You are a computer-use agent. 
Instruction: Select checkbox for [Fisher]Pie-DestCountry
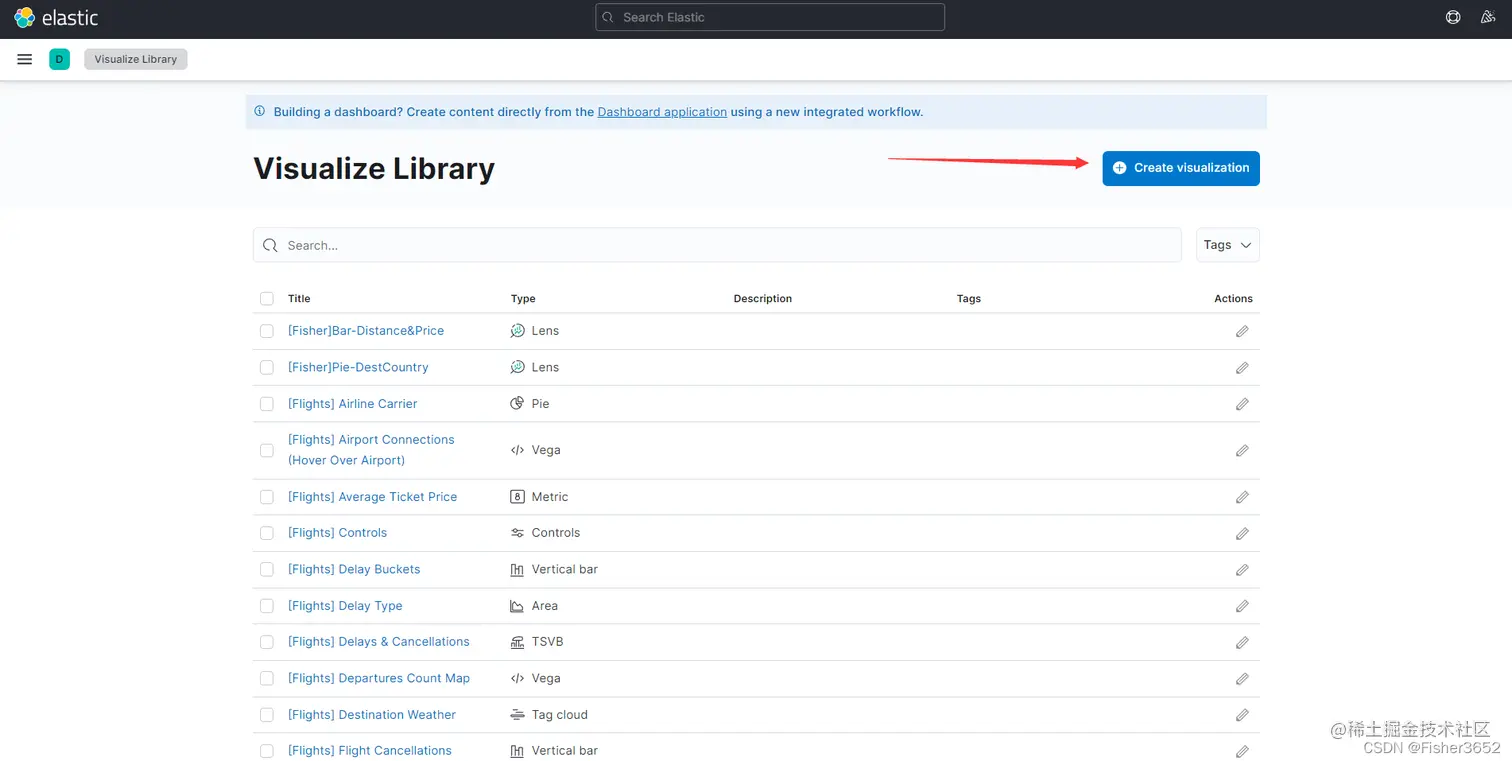click(266, 368)
